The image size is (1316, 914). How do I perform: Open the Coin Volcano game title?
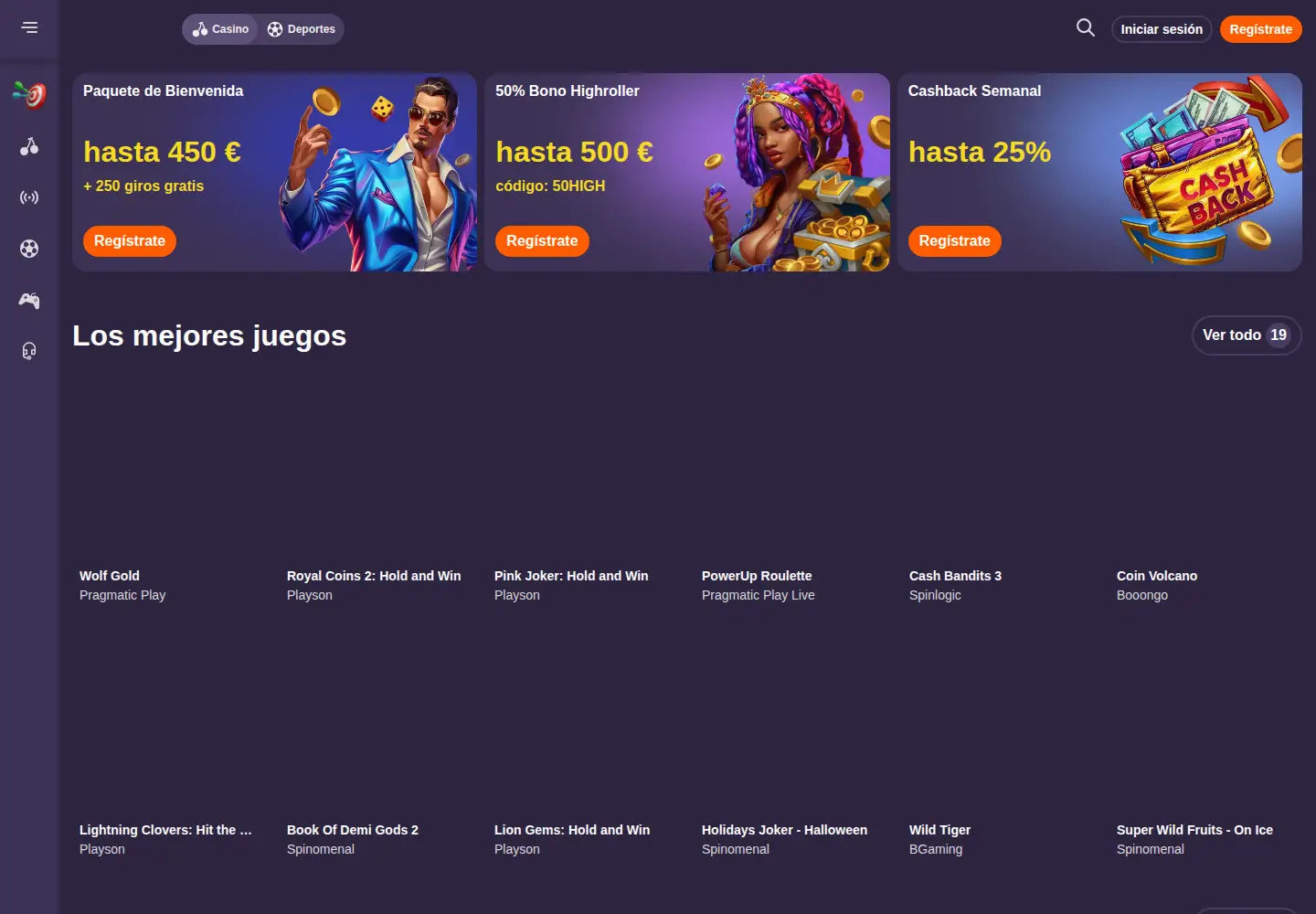[1157, 576]
